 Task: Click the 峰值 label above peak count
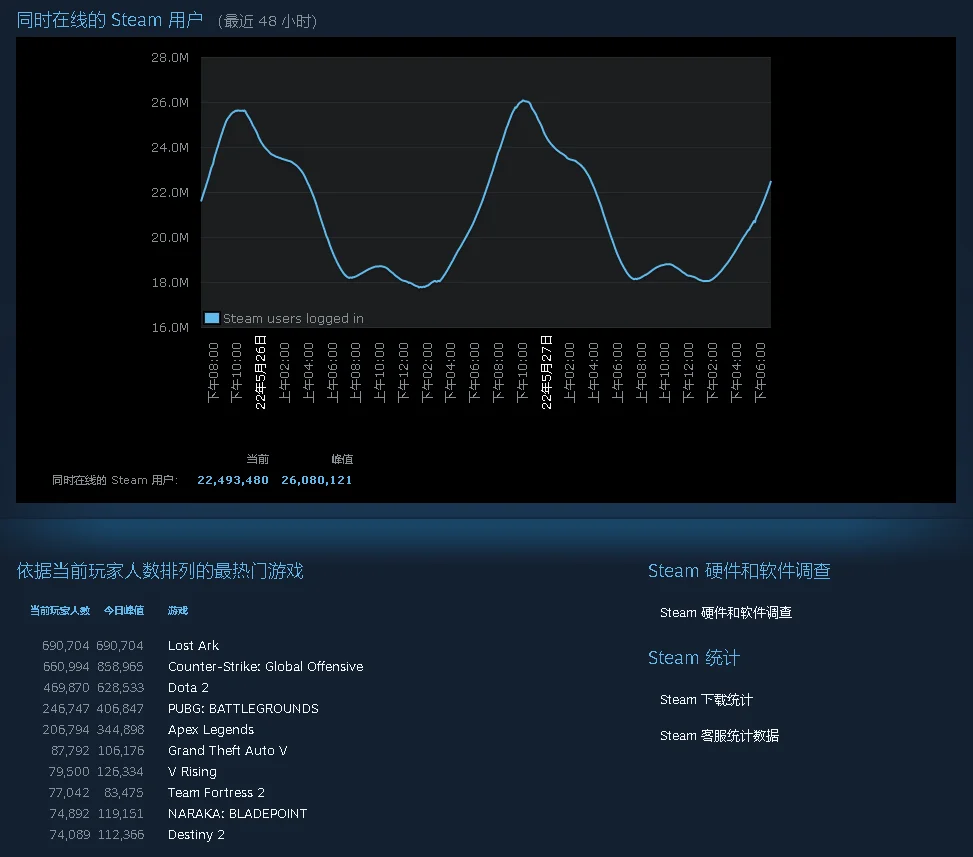[x=342, y=459]
